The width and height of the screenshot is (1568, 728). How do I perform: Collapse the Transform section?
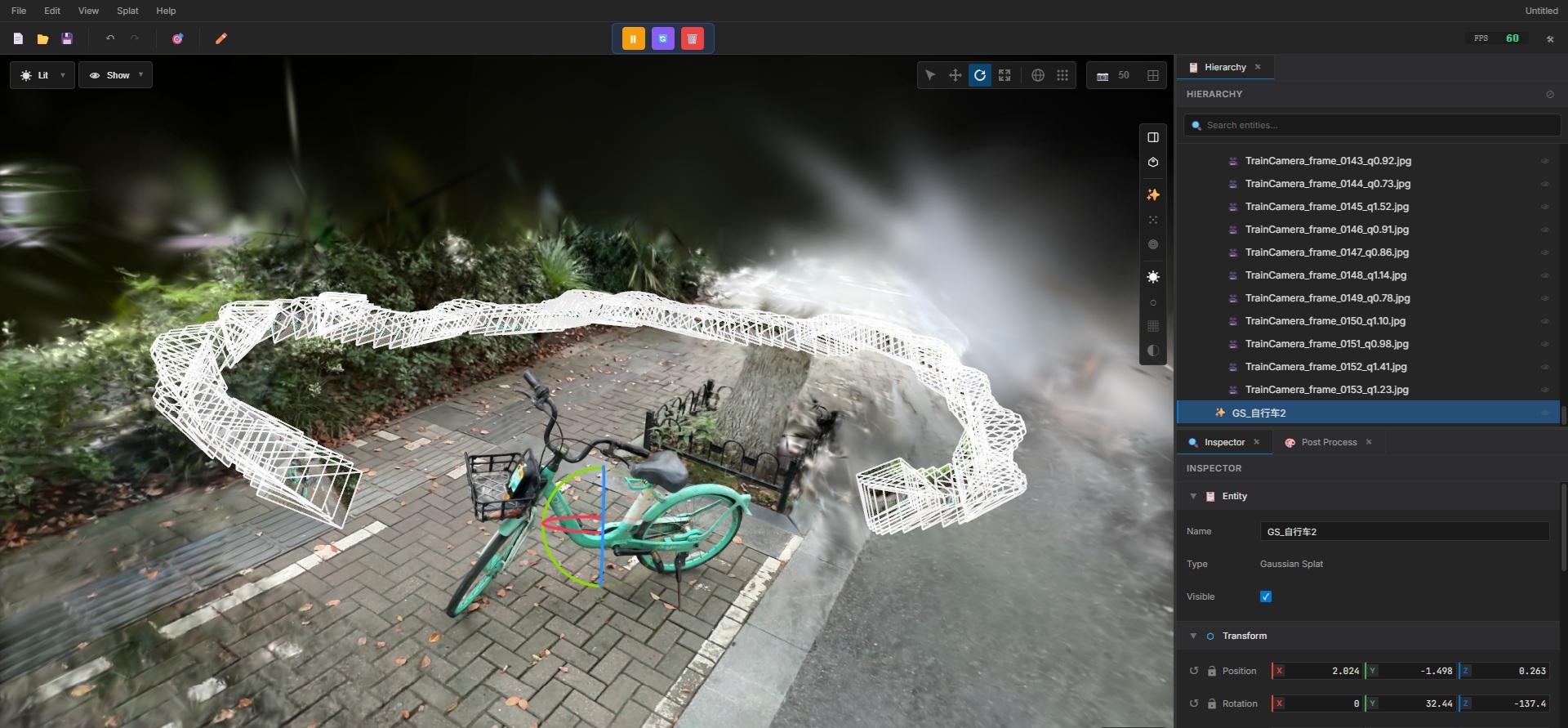click(1193, 636)
